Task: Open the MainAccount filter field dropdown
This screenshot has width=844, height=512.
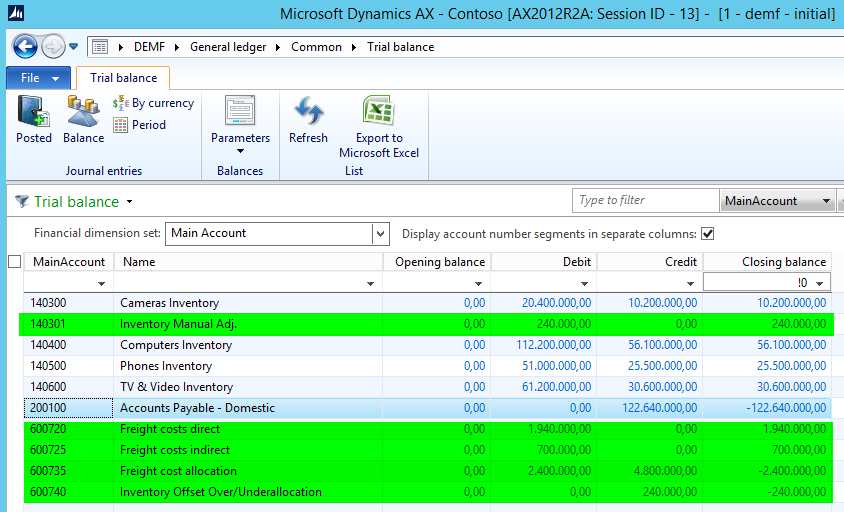Action: 826,201
